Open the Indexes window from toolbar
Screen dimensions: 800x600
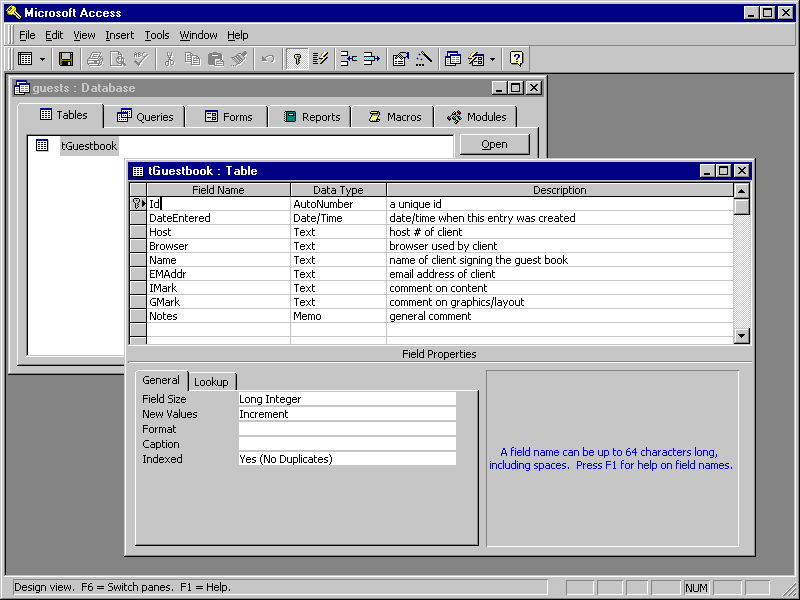(x=320, y=59)
